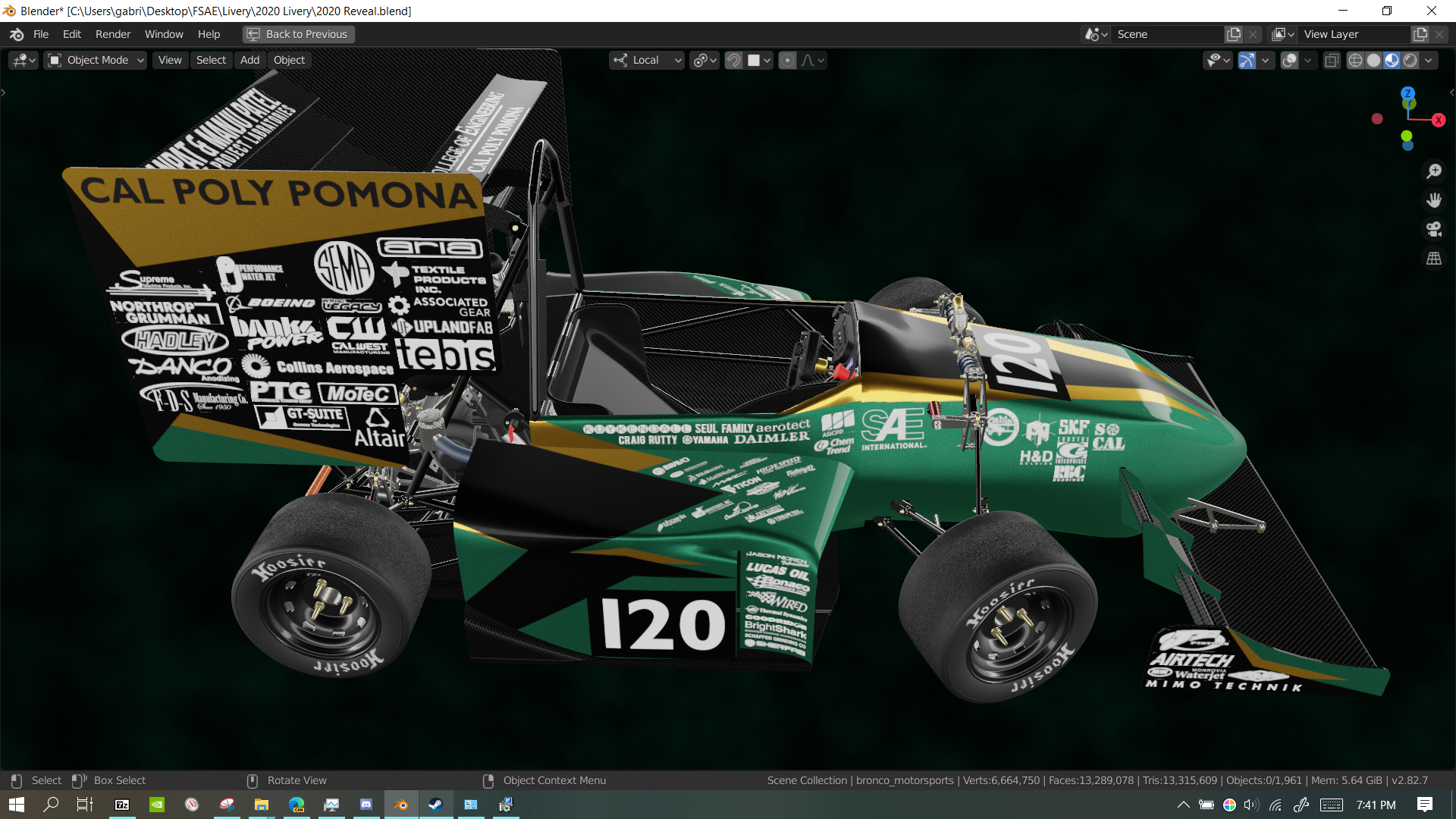Expand the right sidebar arrow

[1451, 93]
